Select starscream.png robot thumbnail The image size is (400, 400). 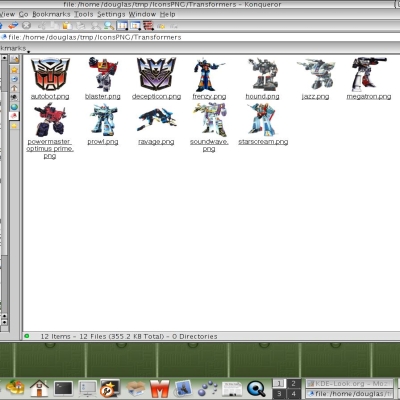[x=262, y=120]
